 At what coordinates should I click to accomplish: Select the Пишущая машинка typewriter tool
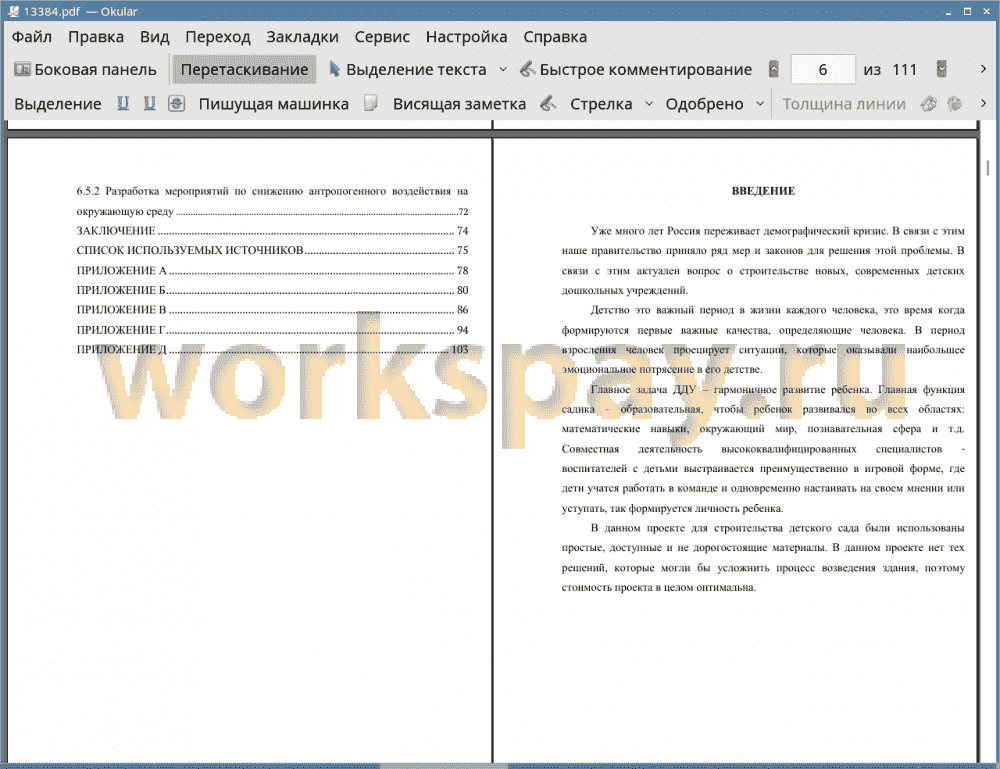[274, 104]
